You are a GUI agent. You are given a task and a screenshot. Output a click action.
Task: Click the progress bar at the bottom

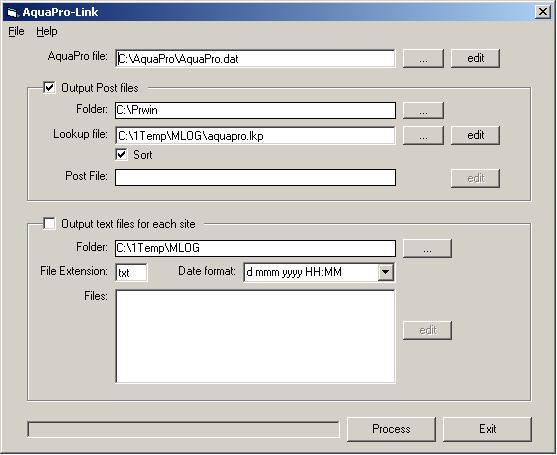[183, 429]
